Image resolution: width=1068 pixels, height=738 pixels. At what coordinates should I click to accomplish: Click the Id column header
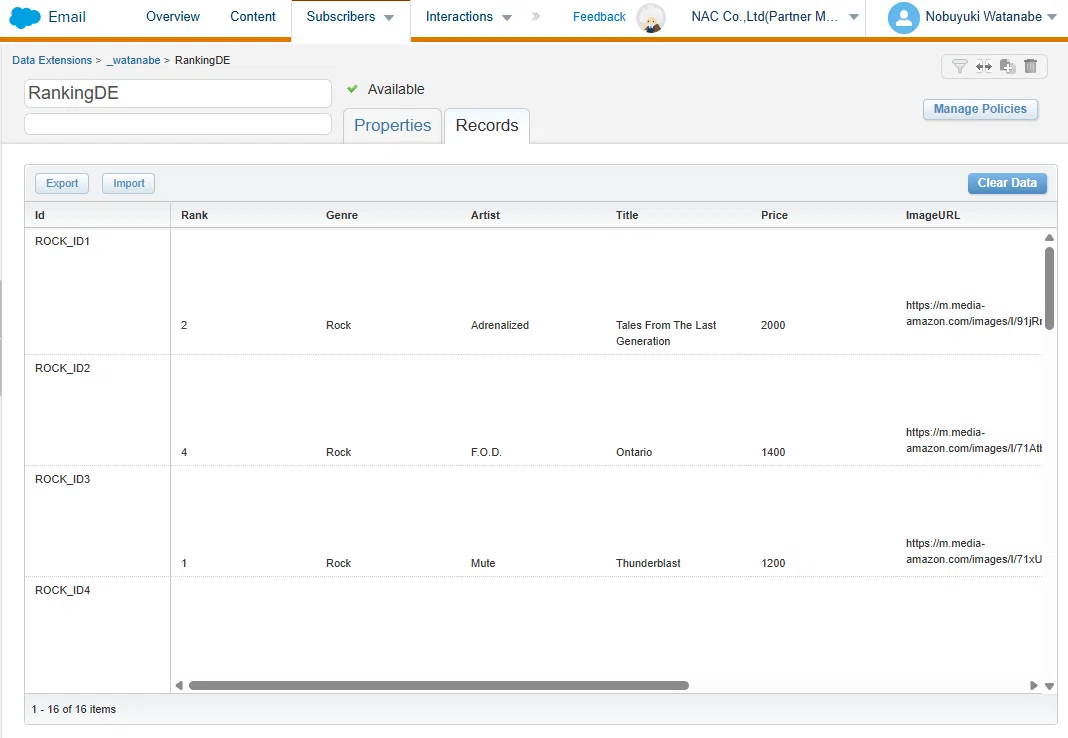[97, 215]
